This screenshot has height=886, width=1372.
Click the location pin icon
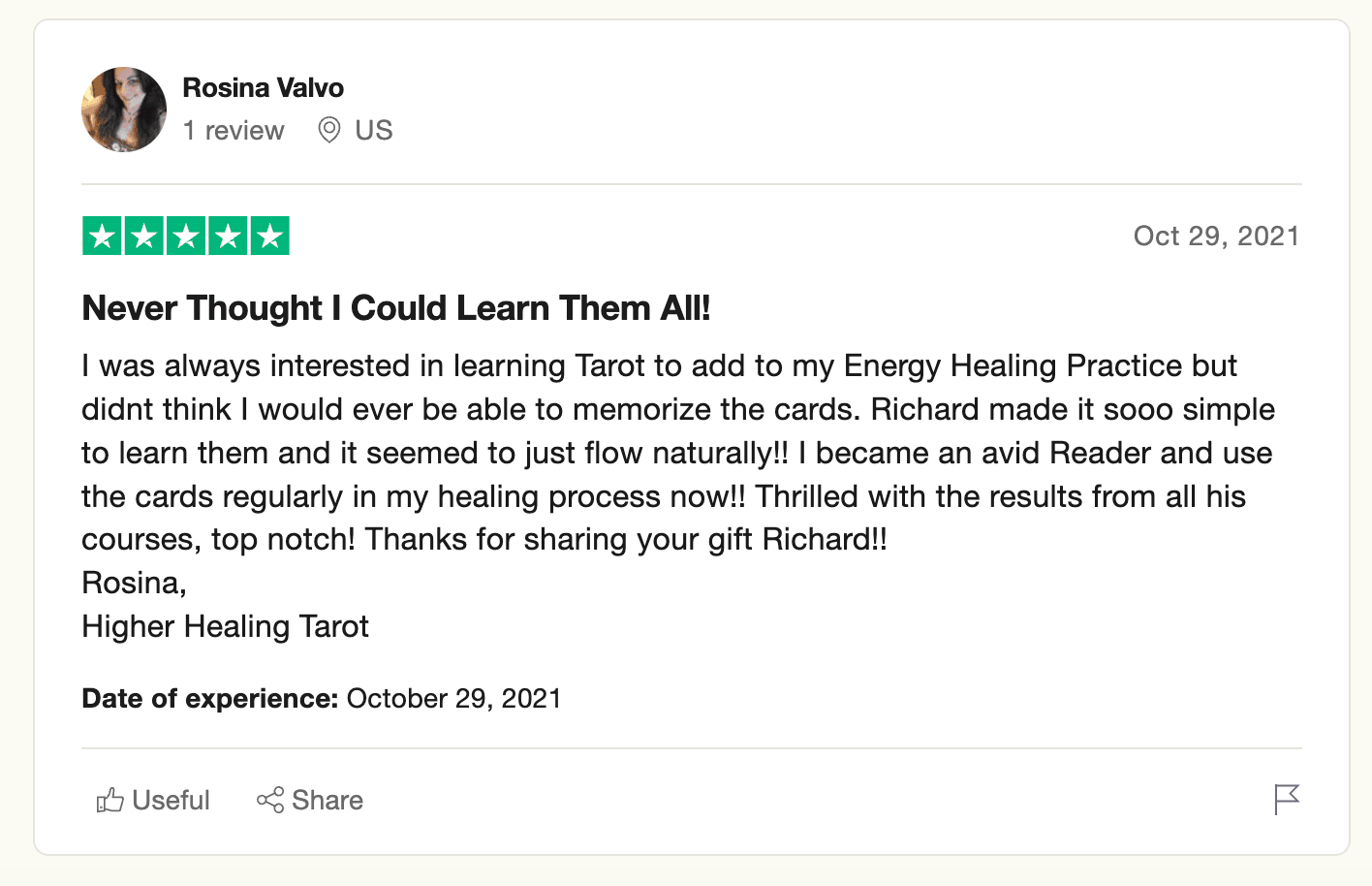coord(329,130)
